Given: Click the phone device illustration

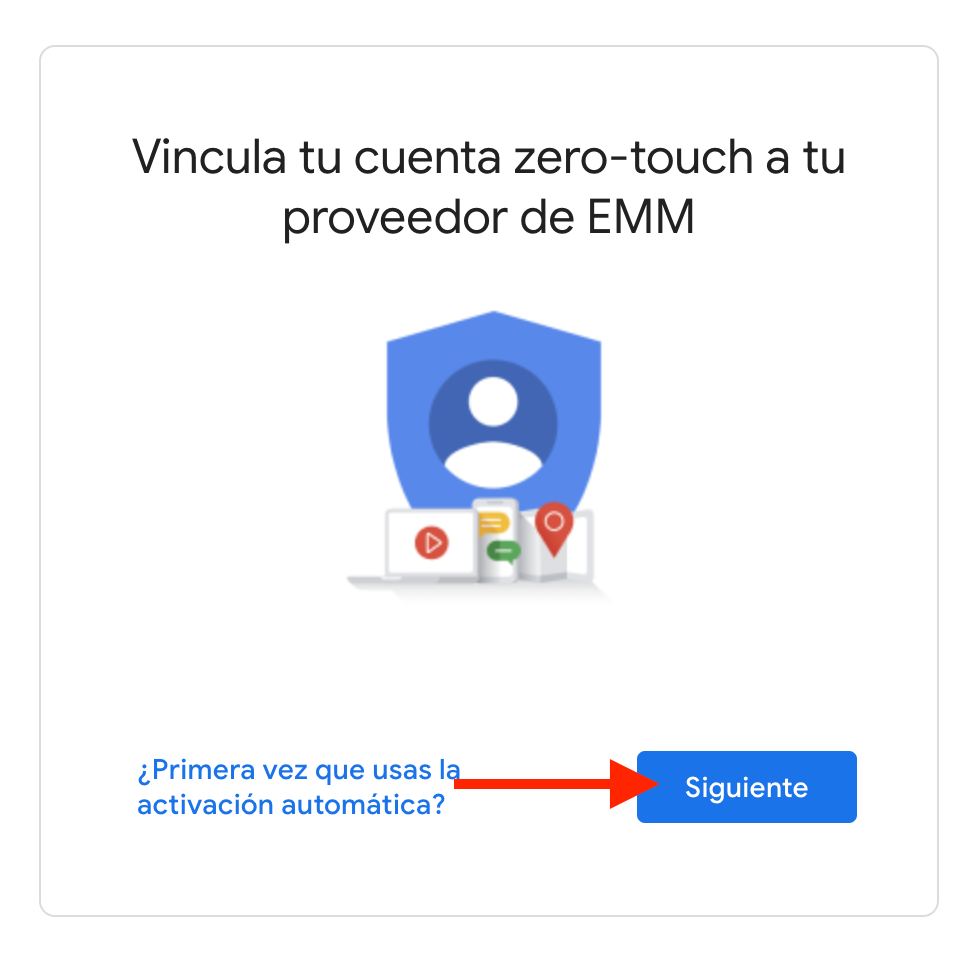Looking at the screenshot, I should click(495, 539).
